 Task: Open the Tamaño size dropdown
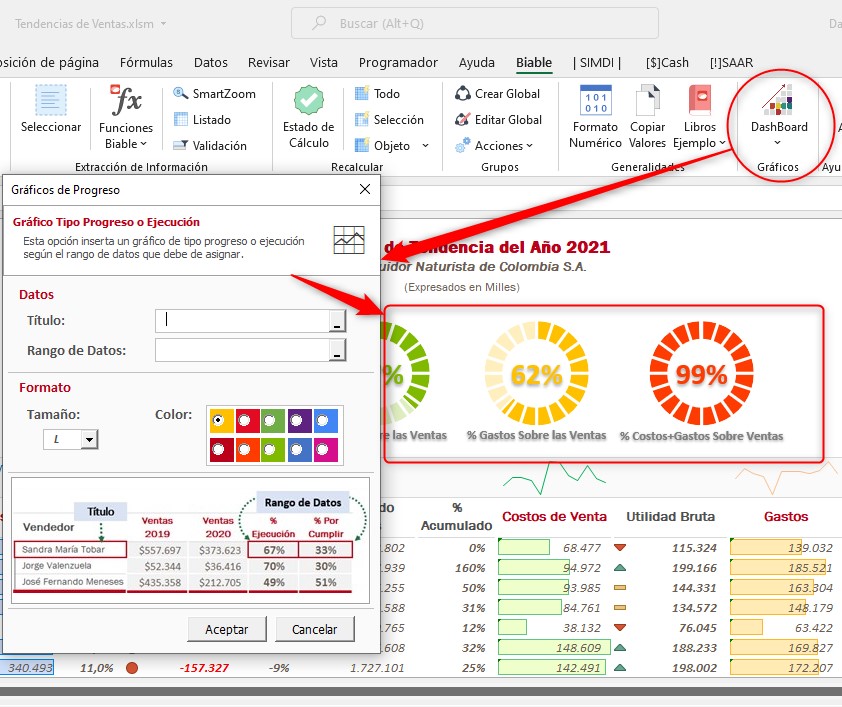click(x=89, y=439)
